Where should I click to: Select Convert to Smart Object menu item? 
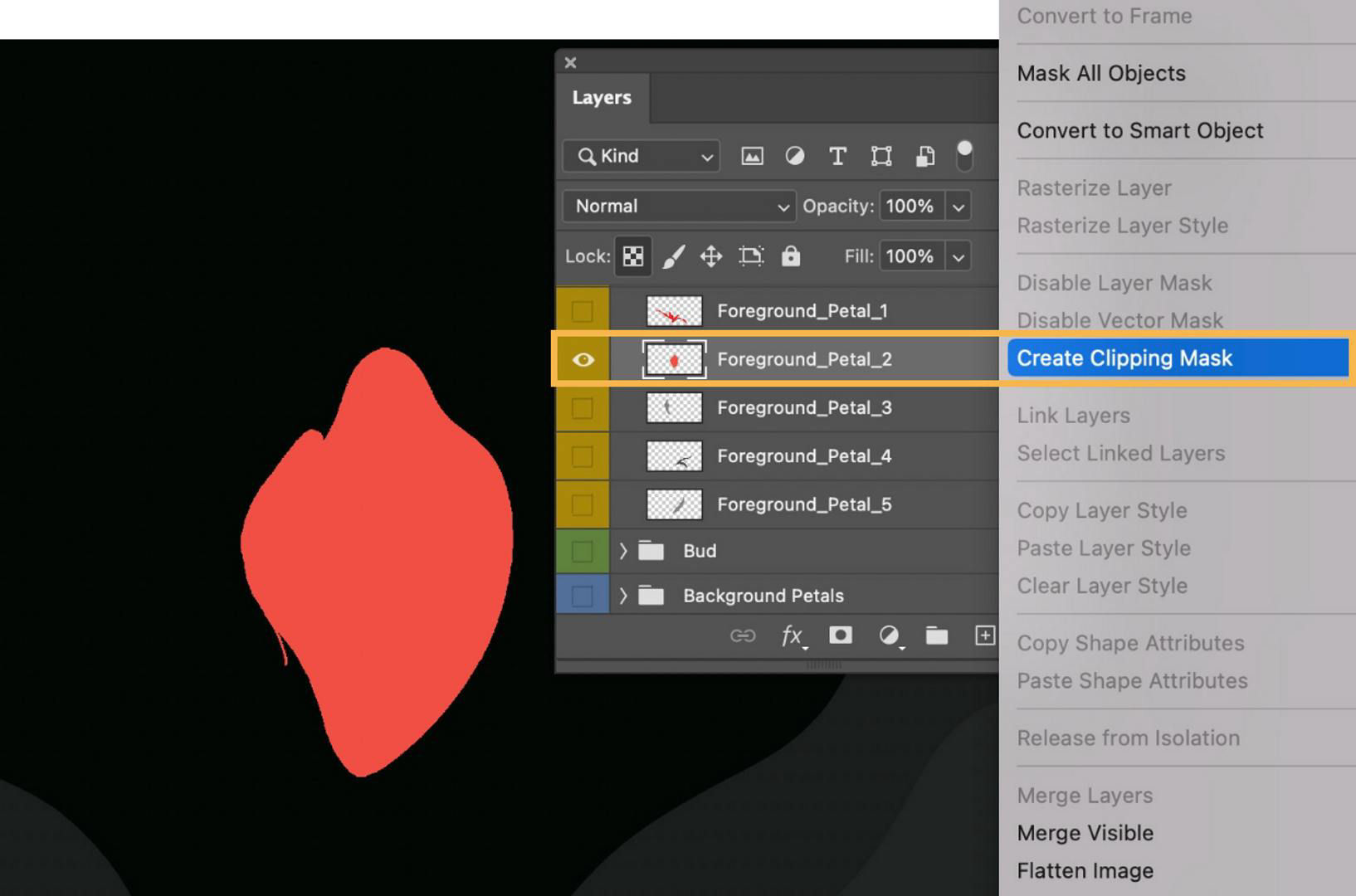[x=1140, y=130]
